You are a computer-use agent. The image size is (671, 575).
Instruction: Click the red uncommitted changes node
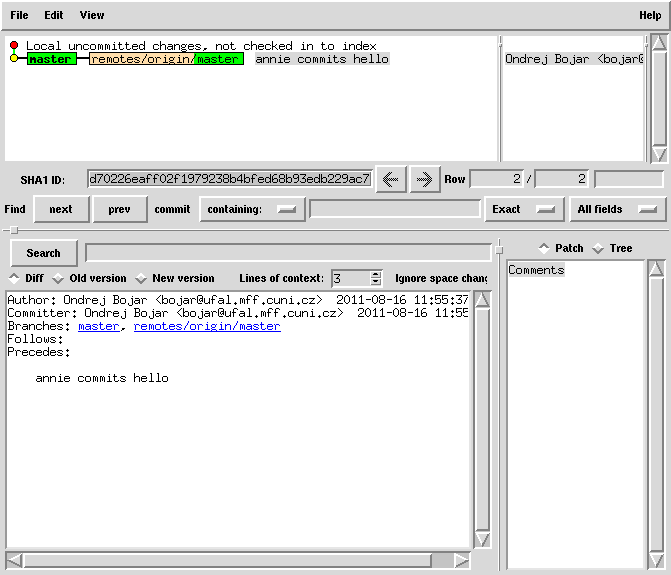point(14,46)
